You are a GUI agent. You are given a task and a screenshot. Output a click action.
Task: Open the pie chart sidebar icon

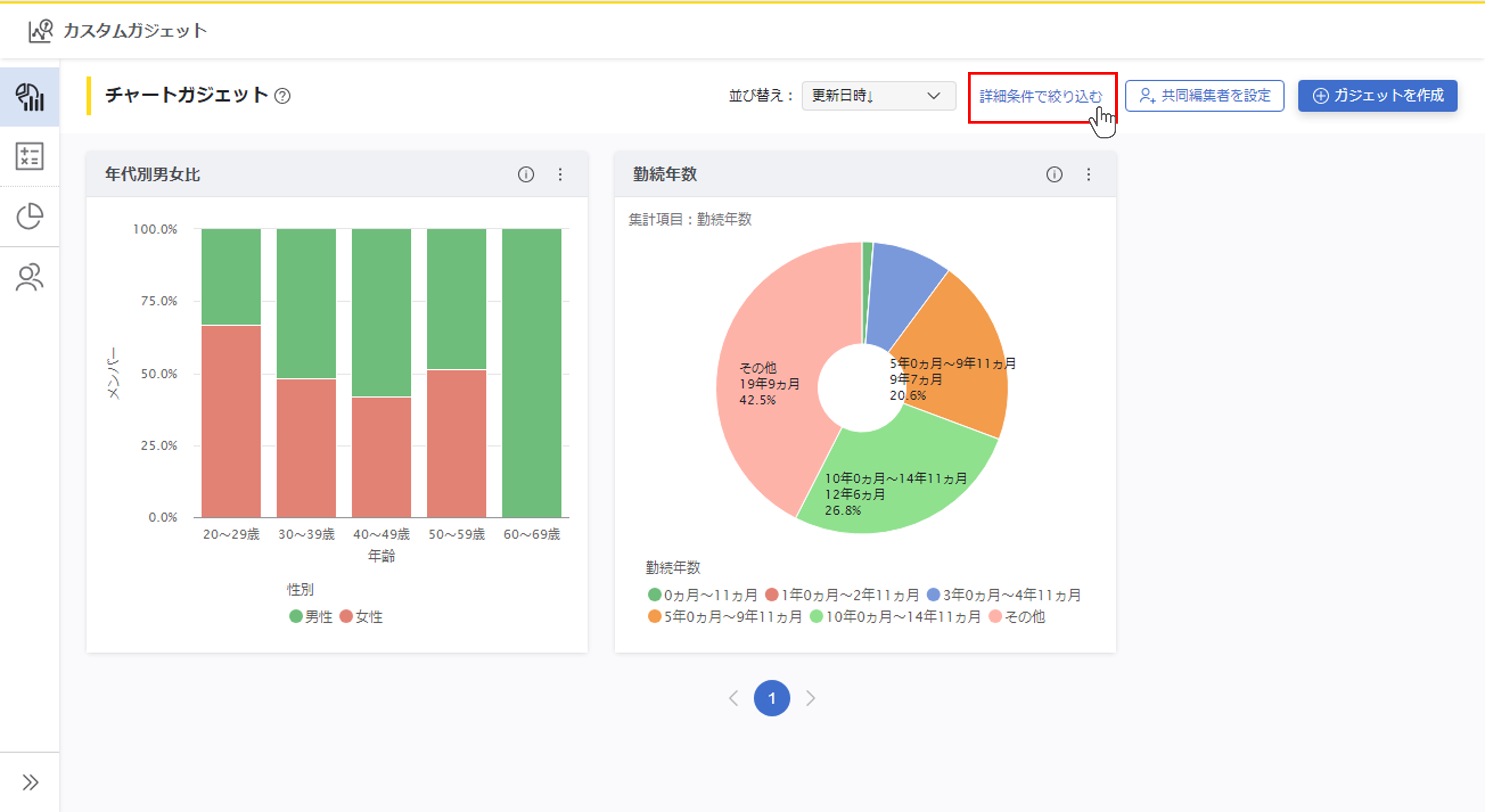[x=29, y=216]
